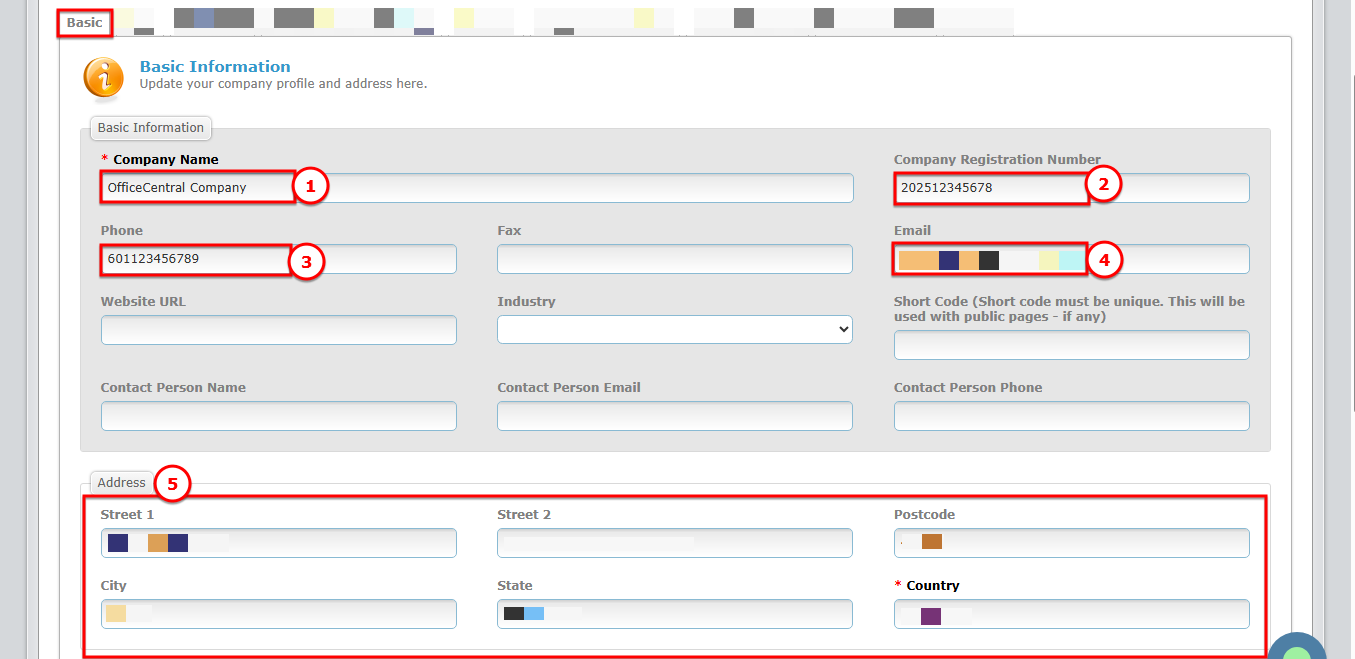Viewport: 1355px width, 659px height.
Task: Click the Email input field
Action: pyautogui.click(x=1071, y=259)
